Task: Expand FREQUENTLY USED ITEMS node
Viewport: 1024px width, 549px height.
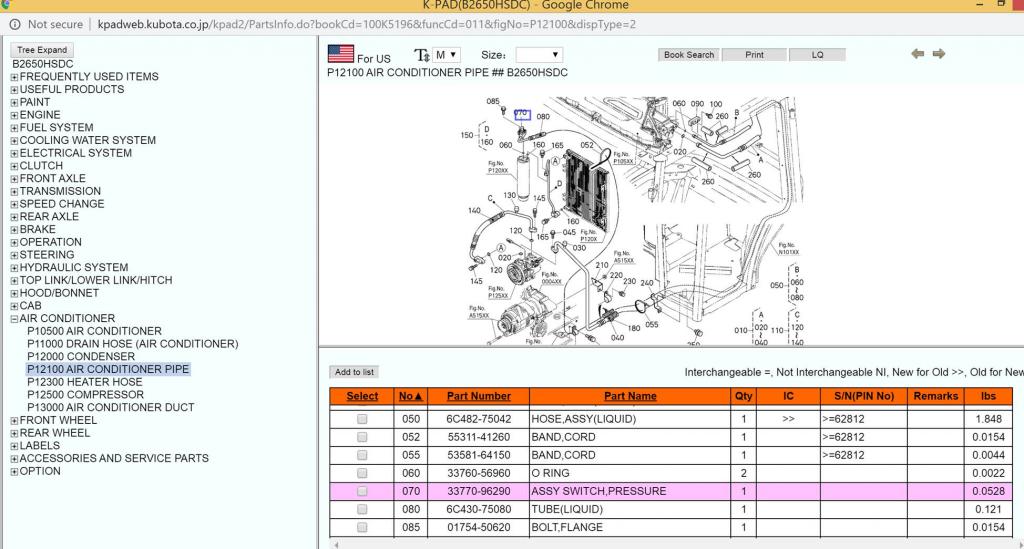Action: [14, 77]
